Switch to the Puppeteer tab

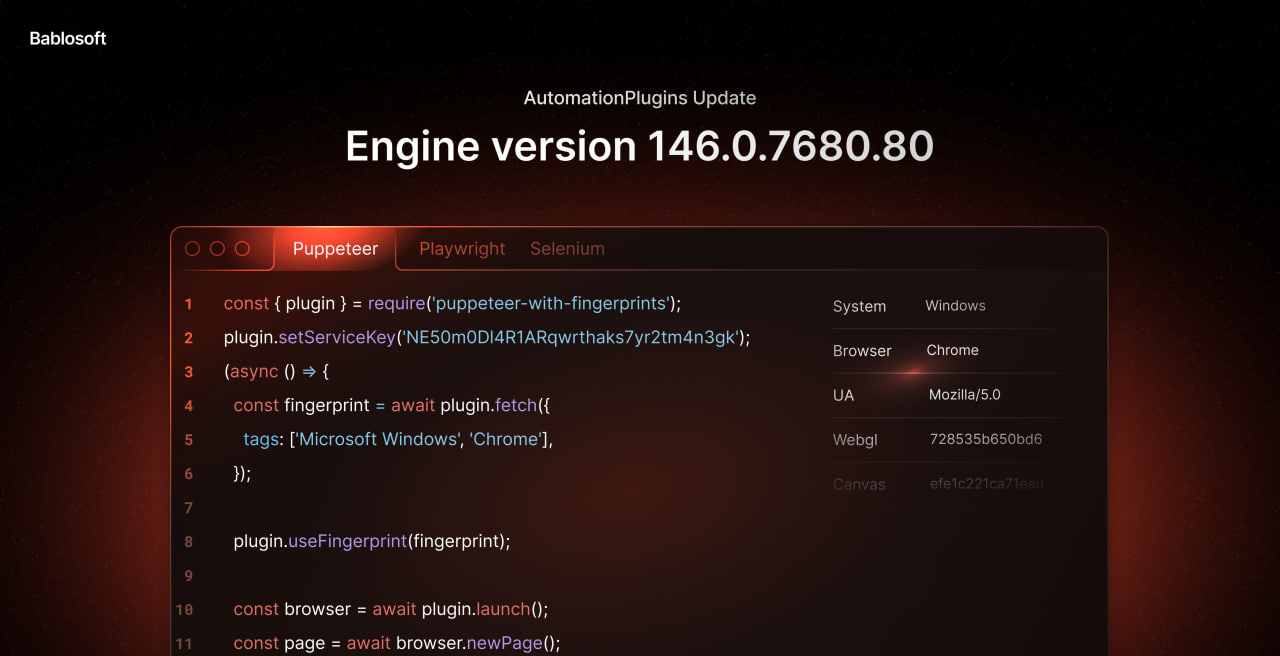[335, 249]
